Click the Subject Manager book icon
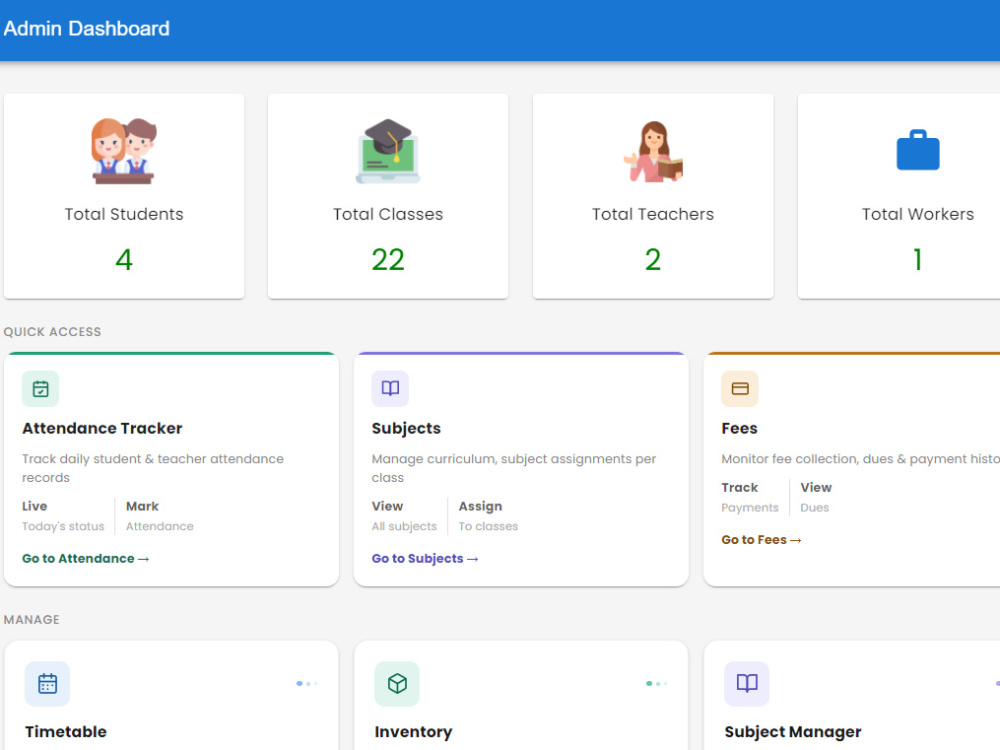 click(x=747, y=684)
